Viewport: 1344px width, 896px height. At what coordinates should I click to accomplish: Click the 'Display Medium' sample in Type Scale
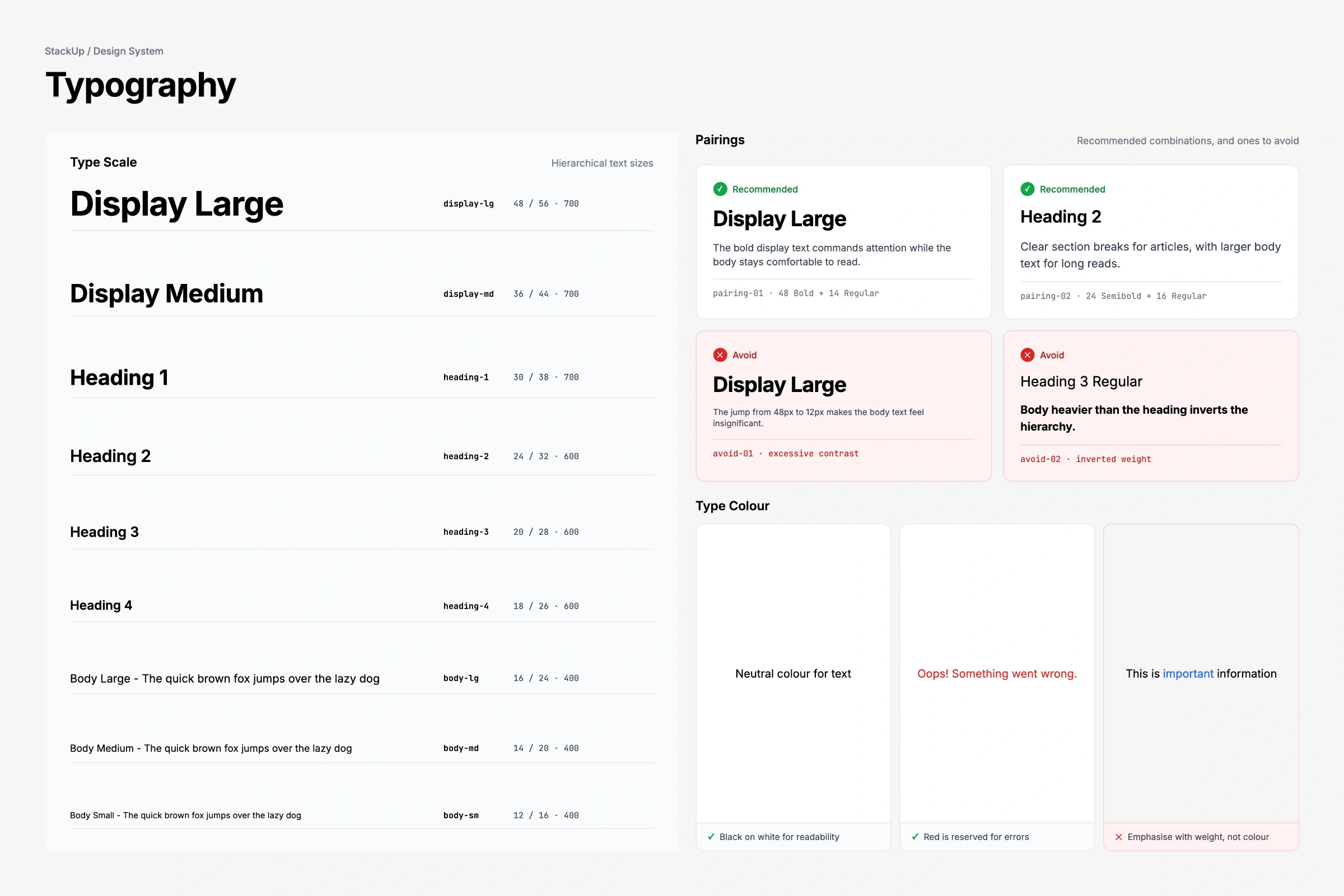(166, 293)
